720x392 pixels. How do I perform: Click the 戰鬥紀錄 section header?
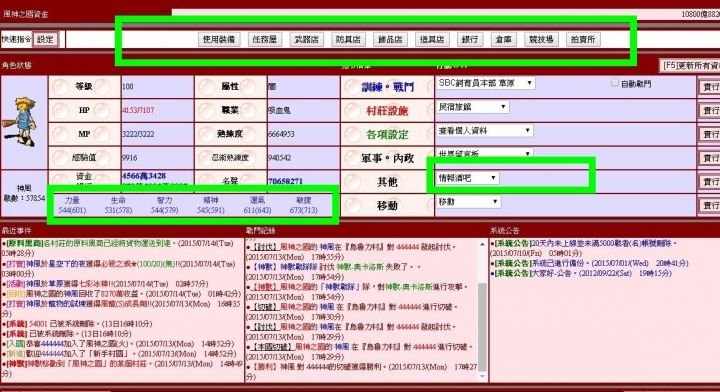pos(261,230)
